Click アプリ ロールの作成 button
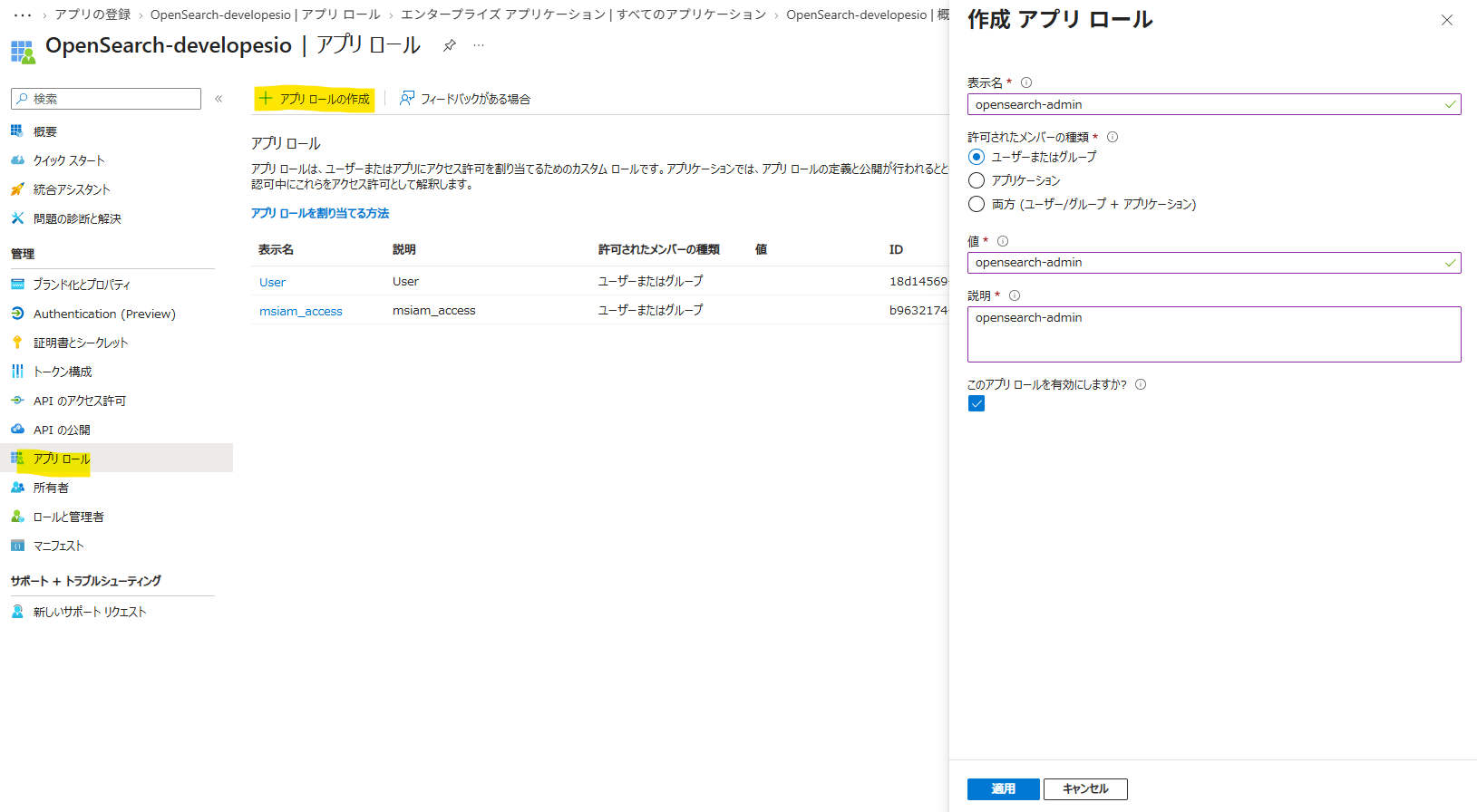The width and height of the screenshot is (1477, 812). point(315,99)
